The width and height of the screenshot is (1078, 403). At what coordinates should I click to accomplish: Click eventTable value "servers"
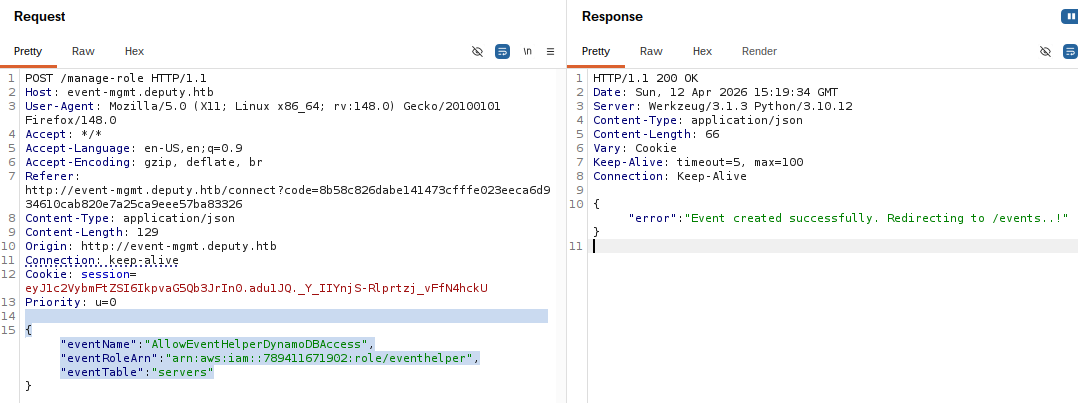click(182, 372)
